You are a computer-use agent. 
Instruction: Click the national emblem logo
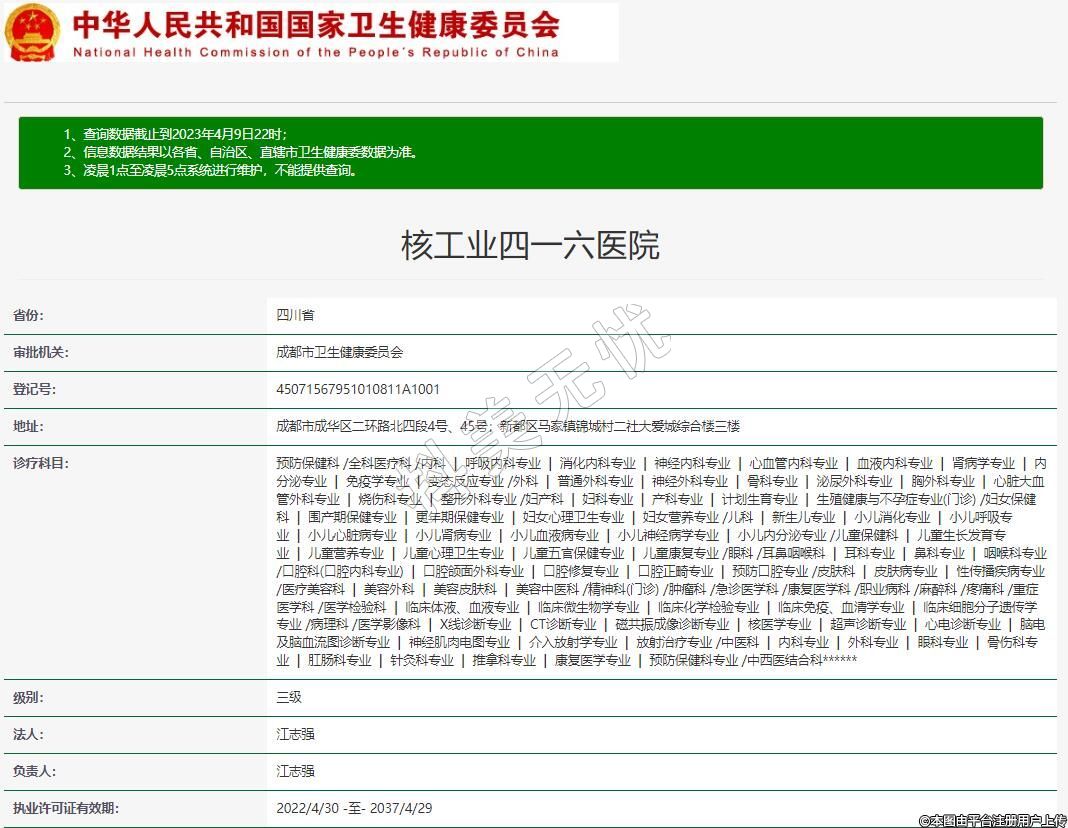point(32,32)
